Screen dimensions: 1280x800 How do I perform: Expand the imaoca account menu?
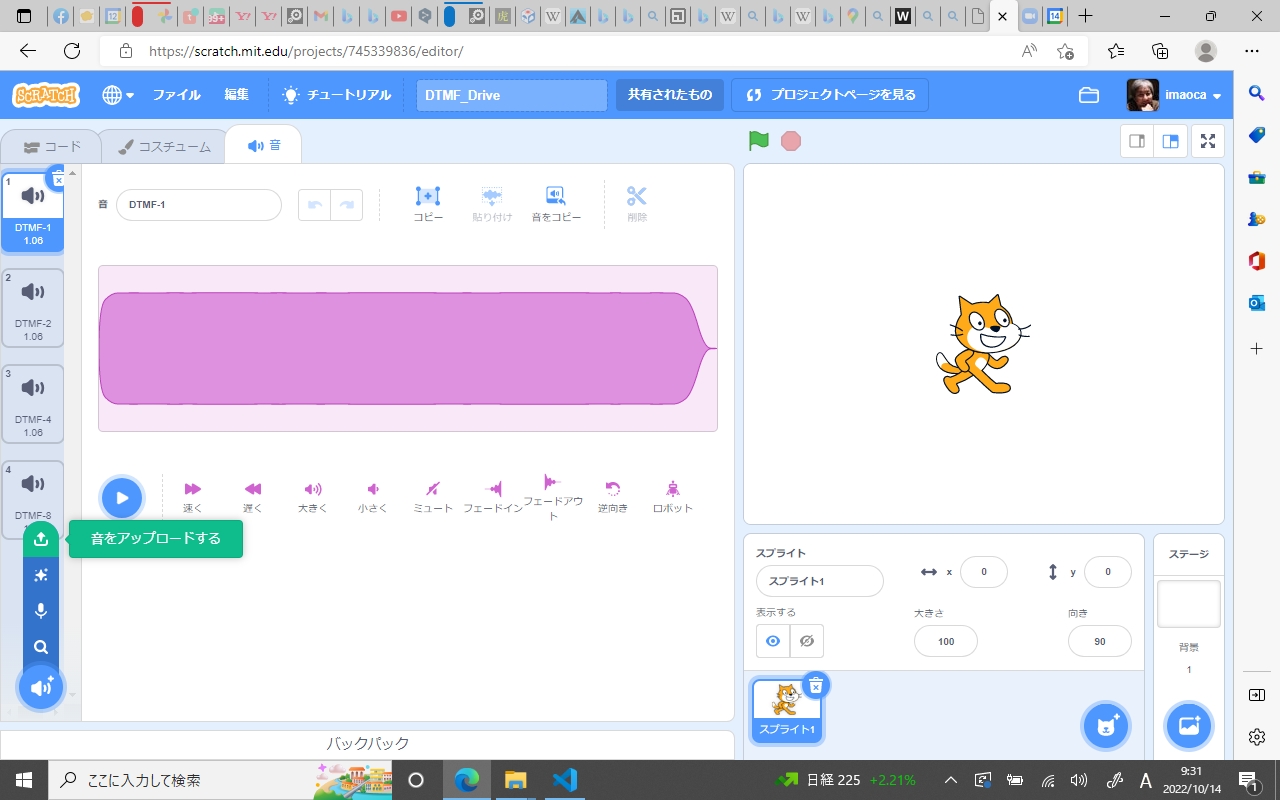[x=1174, y=95]
